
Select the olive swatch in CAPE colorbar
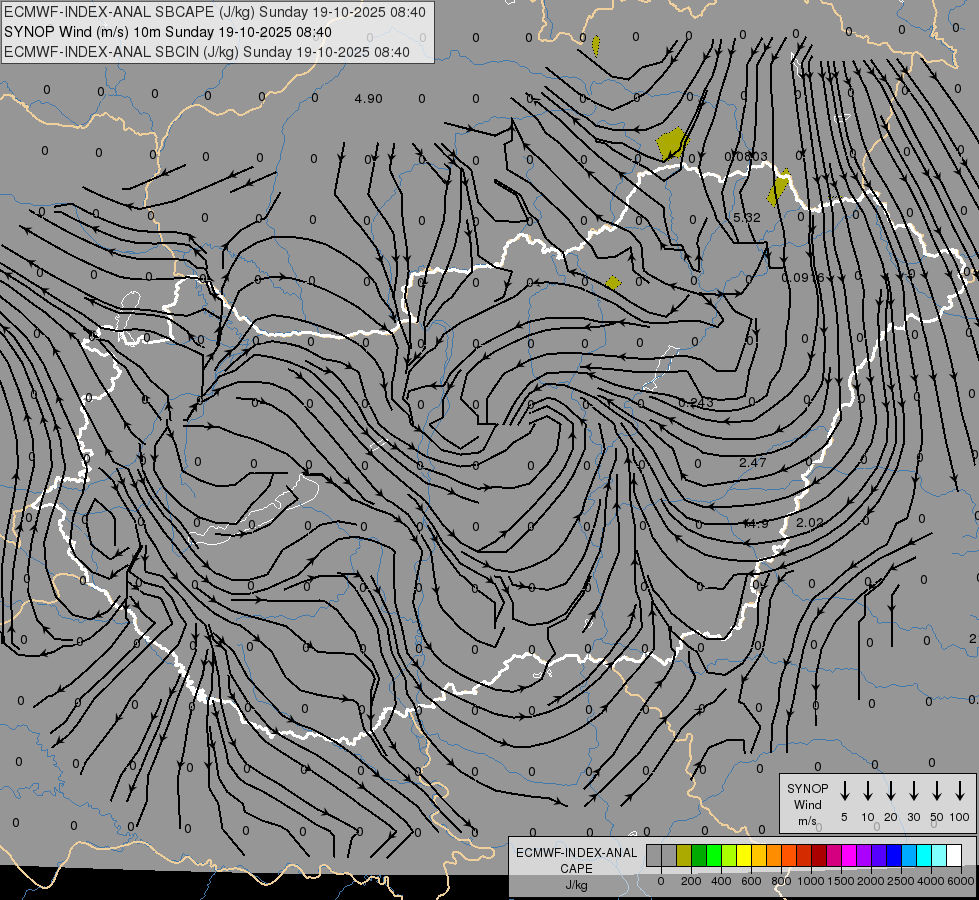pyautogui.click(x=684, y=855)
